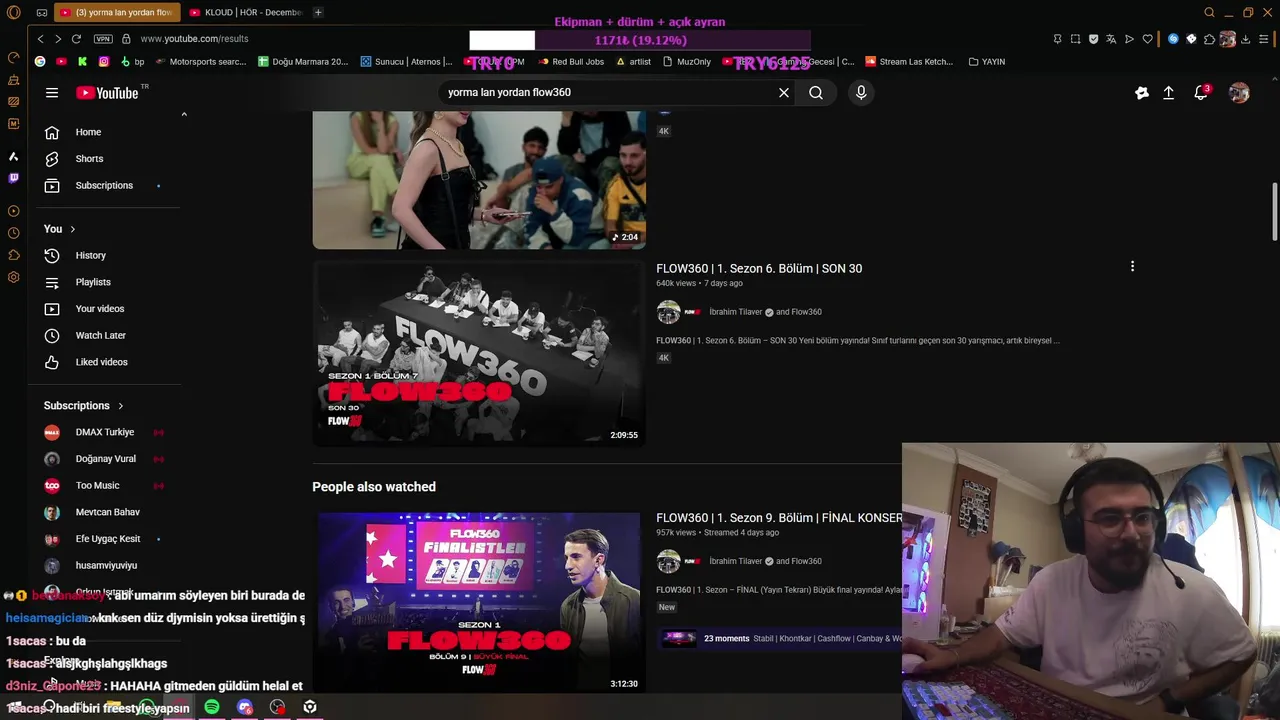Screen dimensions: 1280x720
Task: Open the Google bookmark icon
Action: 40,62
